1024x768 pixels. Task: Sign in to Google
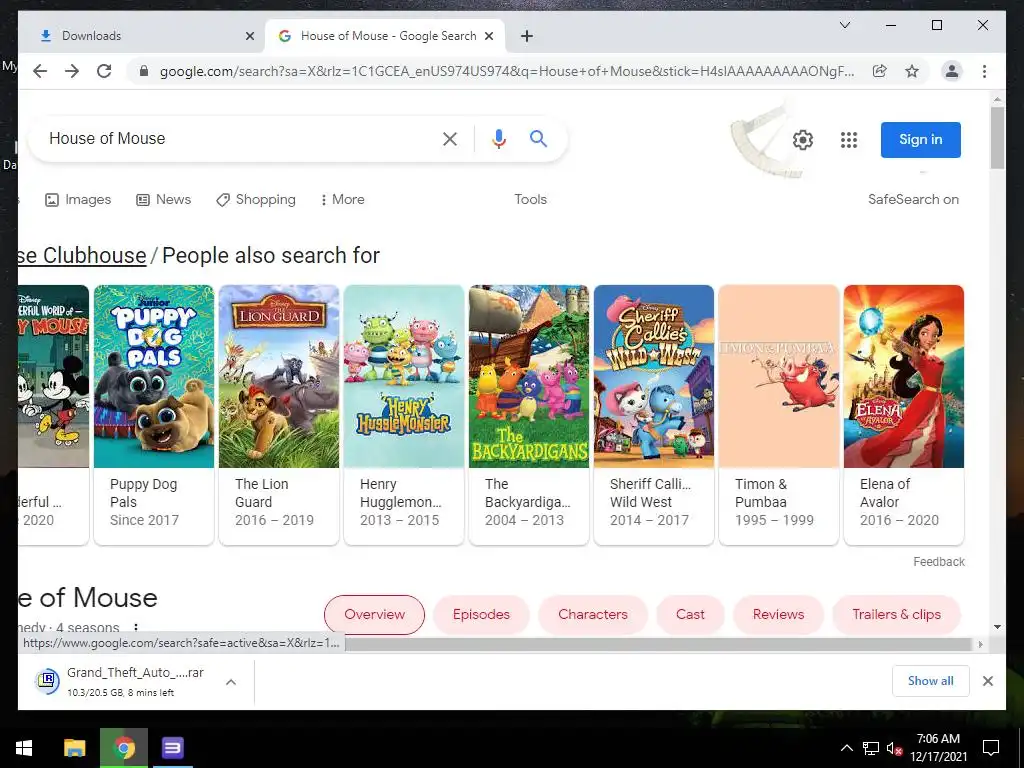click(920, 140)
